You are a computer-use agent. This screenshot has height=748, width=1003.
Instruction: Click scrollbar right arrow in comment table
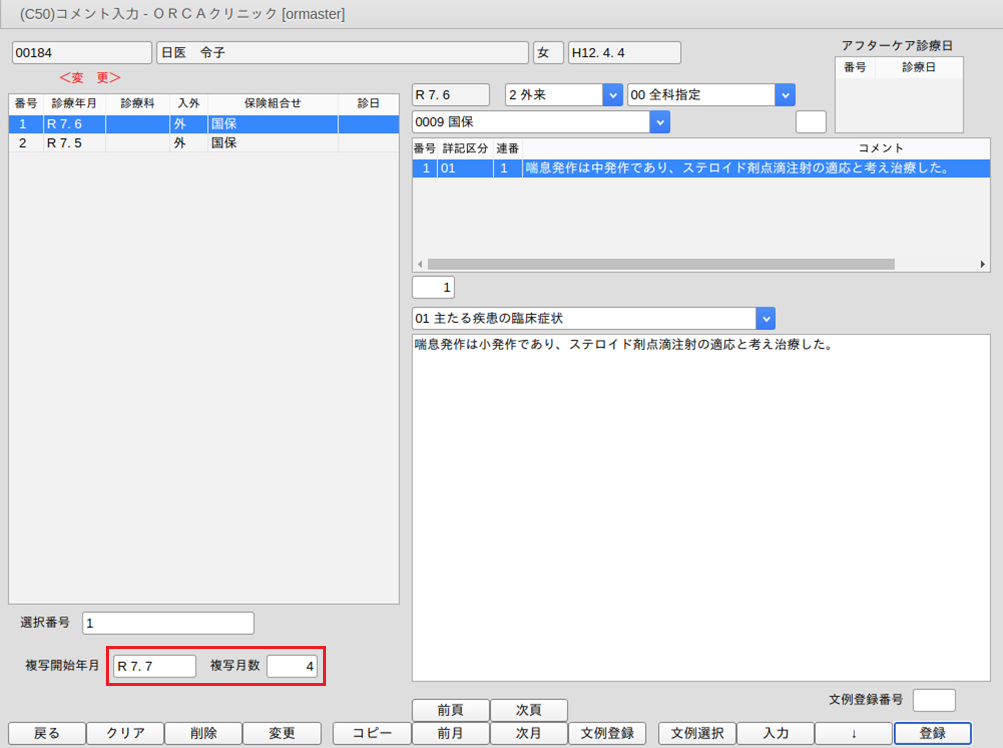[x=984, y=264]
